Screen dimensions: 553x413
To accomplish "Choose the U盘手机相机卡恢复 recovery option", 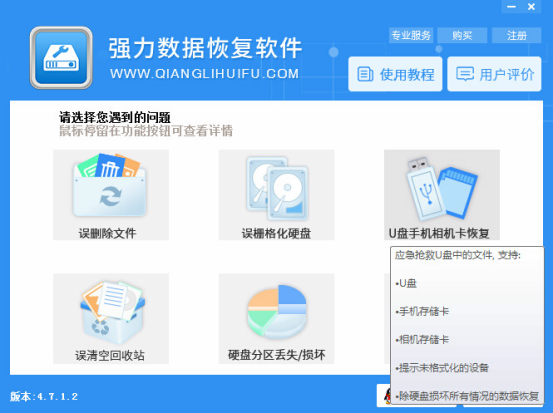I will [x=442, y=195].
